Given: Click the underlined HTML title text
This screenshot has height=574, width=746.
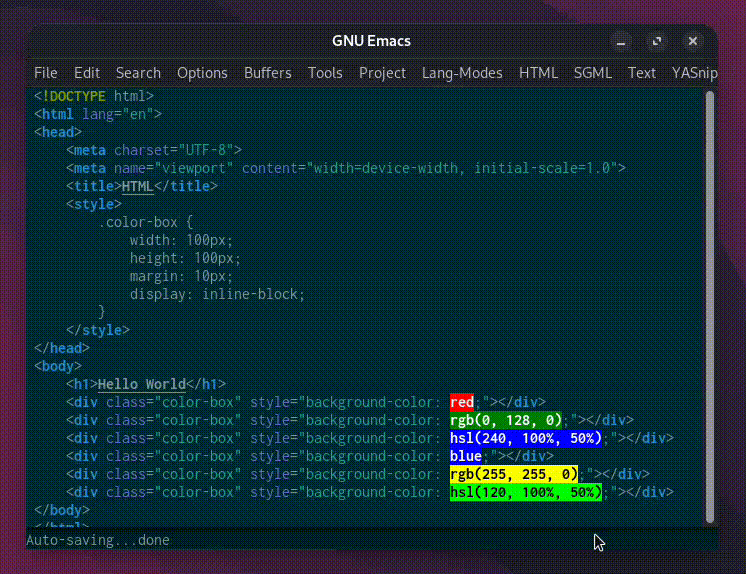Looking at the screenshot, I should click(x=138, y=187).
